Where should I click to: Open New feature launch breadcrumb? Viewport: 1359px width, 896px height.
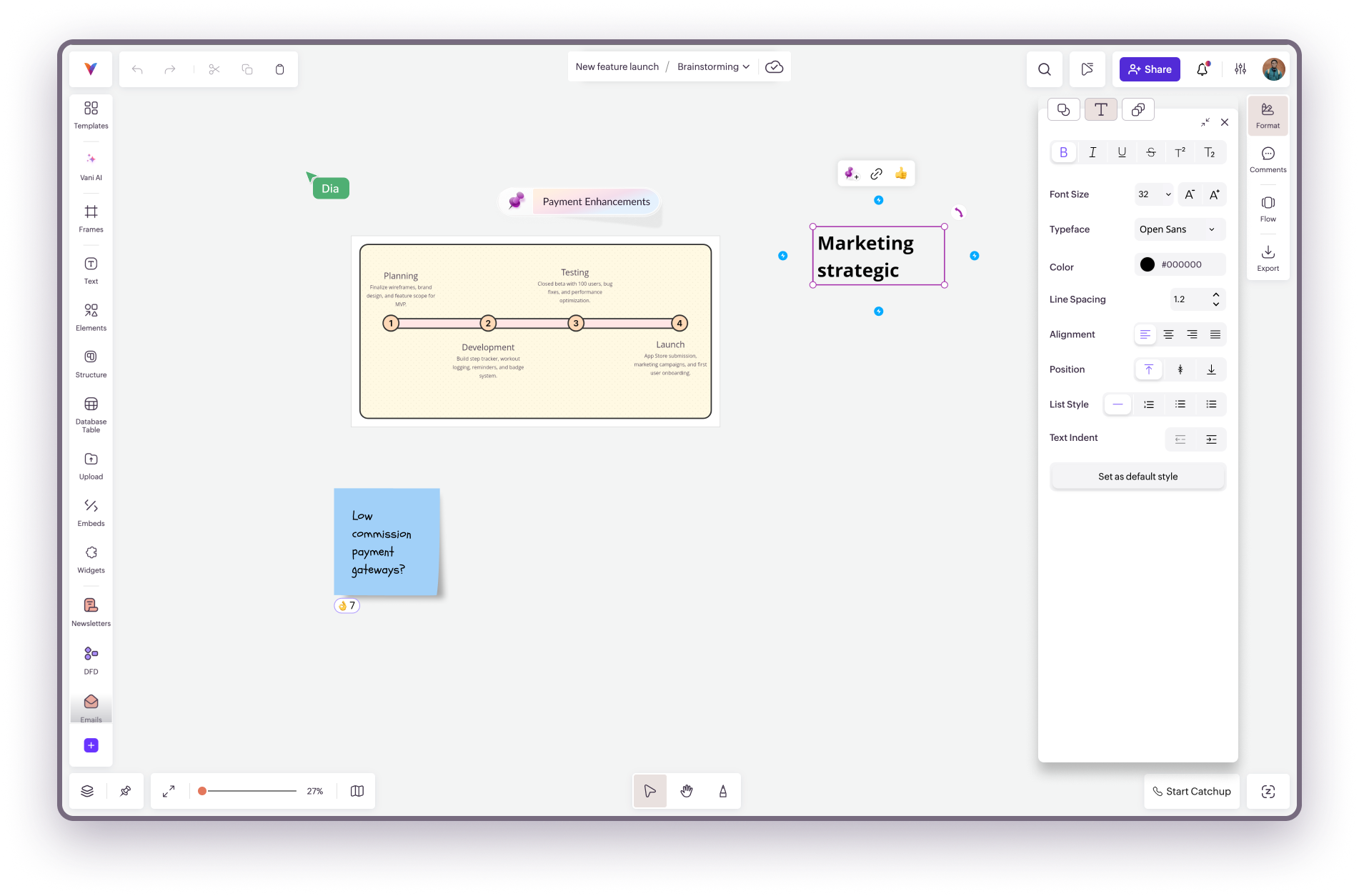(617, 66)
